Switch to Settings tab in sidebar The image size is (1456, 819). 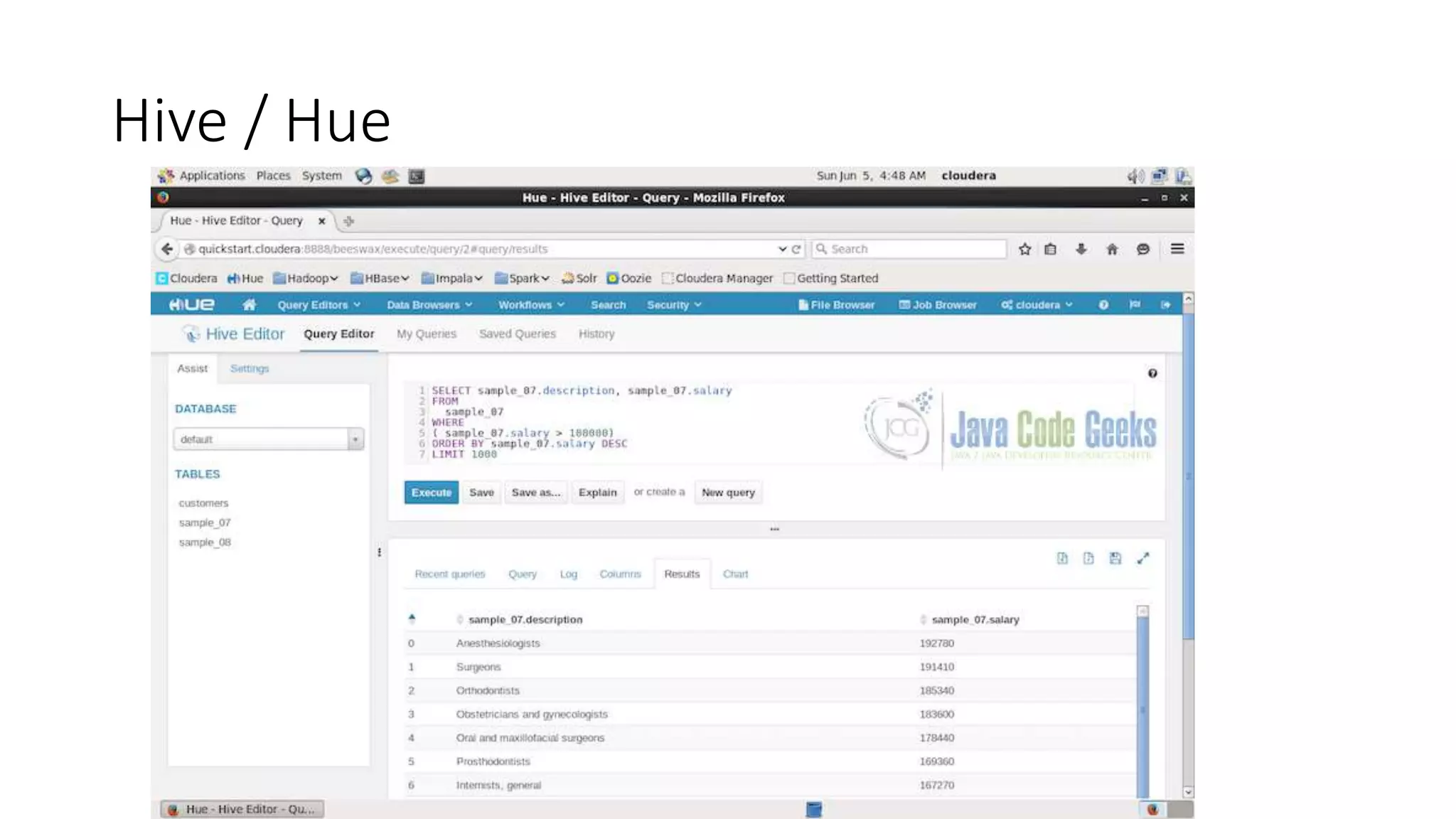coord(249,368)
